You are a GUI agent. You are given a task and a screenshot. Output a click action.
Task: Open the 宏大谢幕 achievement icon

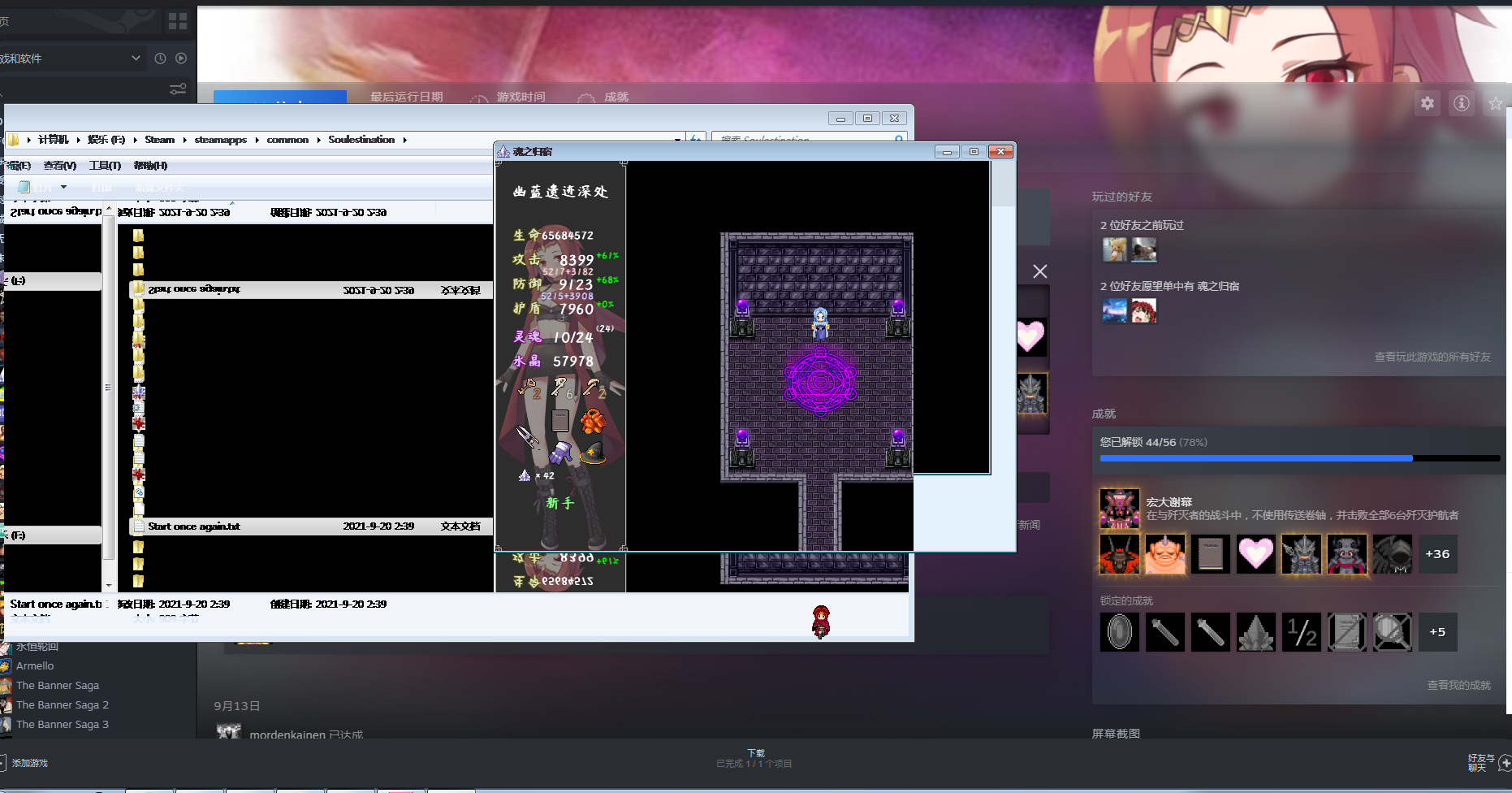1120,509
